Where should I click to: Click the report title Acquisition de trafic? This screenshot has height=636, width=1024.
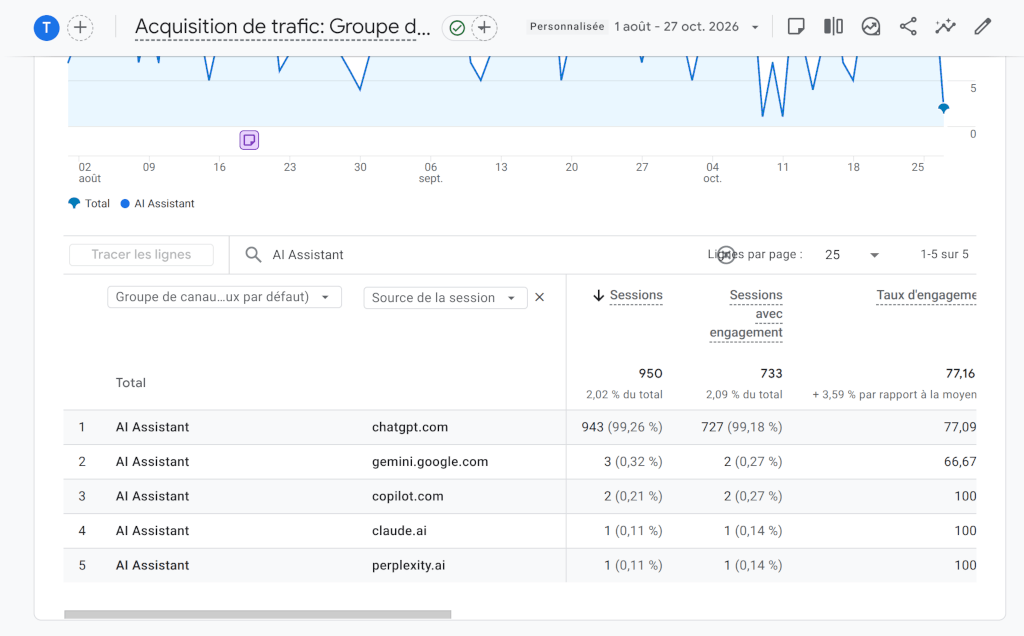(282, 27)
